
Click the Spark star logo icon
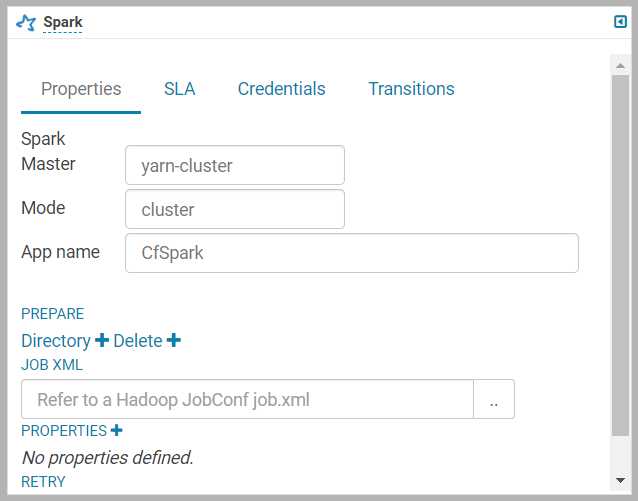pyautogui.click(x=26, y=23)
